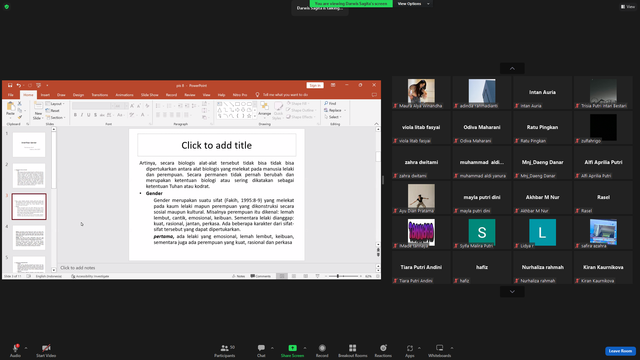Toggle Underline formatting in Font group
Image resolution: width=640 pixels, height=360 pixels.
[89, 115]
